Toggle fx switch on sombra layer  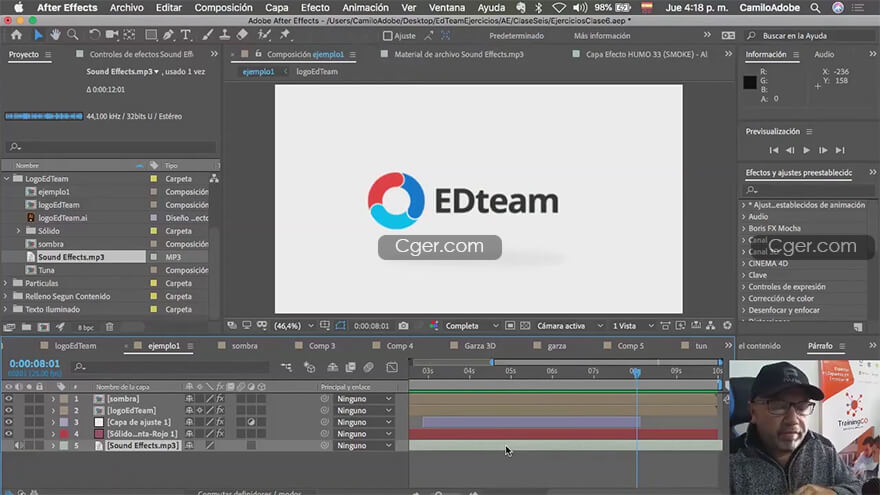[220, 398]
